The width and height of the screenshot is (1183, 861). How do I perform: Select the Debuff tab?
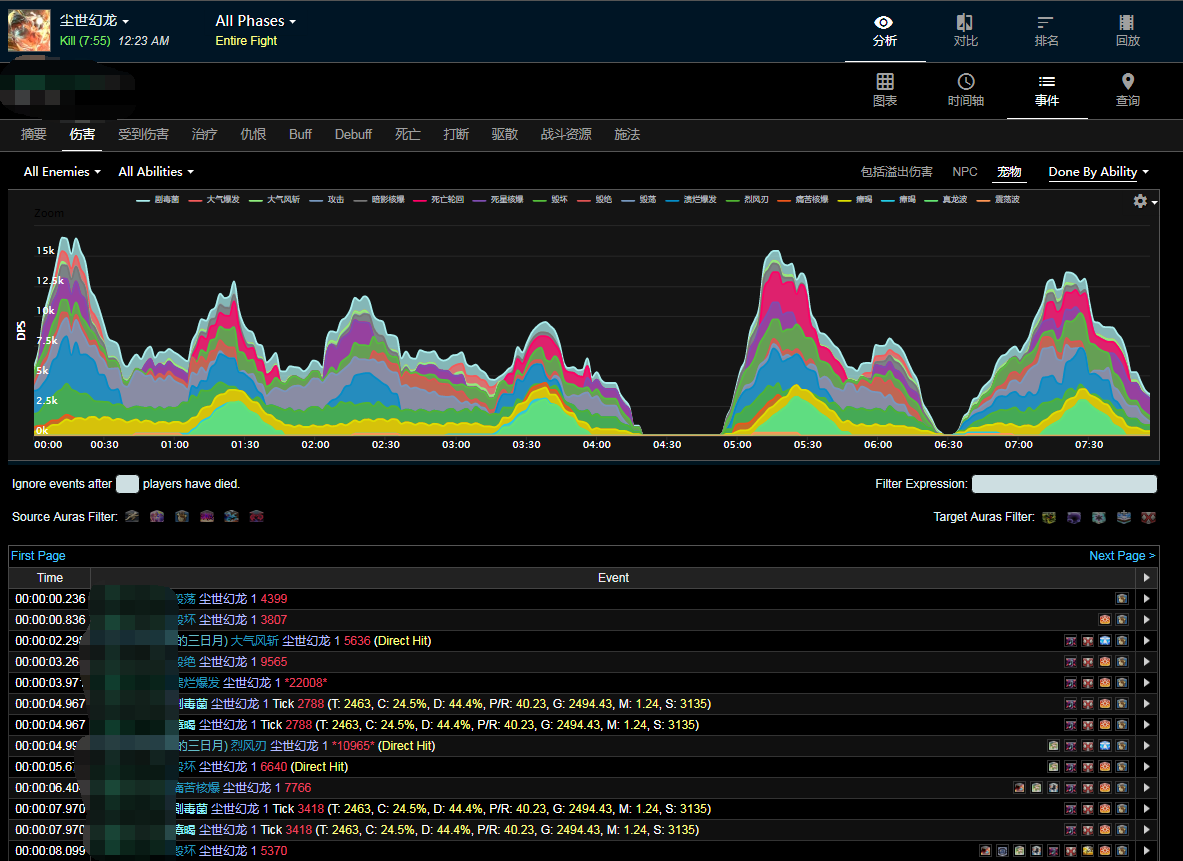353,134
